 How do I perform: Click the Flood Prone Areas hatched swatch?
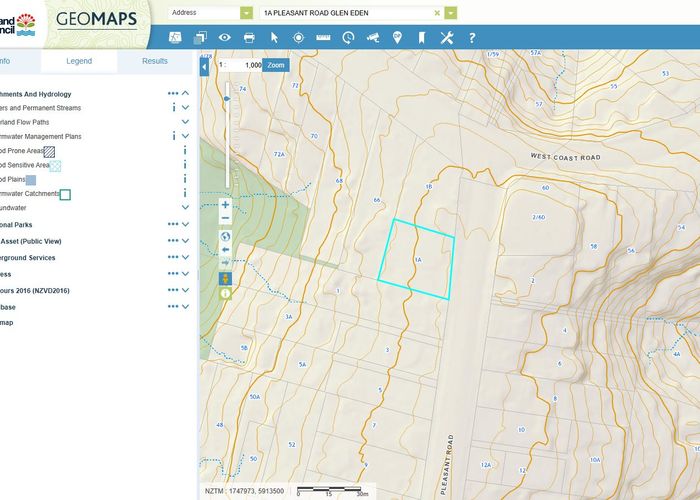pyautogui.click(x=49, y=152)
